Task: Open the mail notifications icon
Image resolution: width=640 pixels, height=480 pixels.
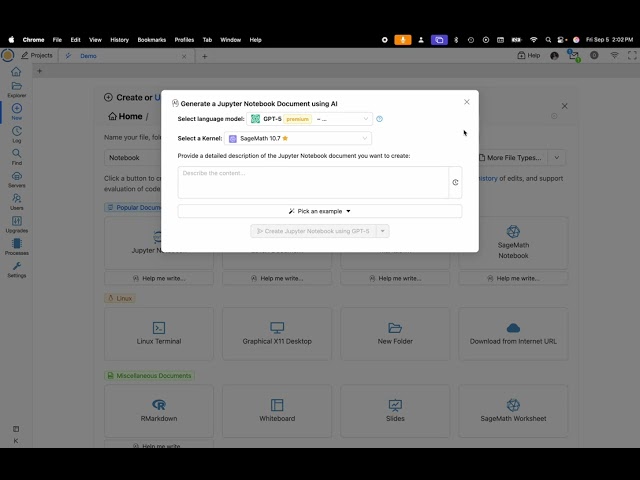Action: (574, 56)
